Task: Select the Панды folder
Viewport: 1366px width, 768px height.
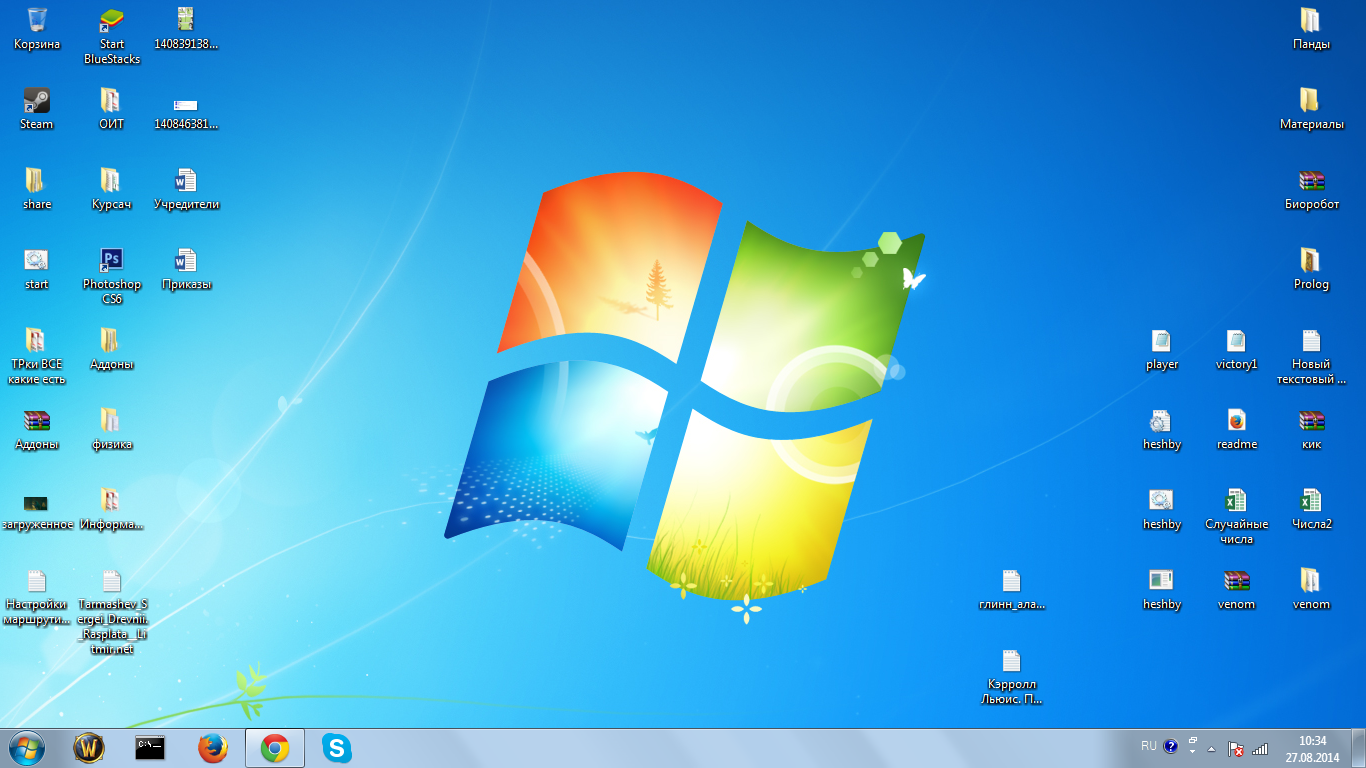Action: (x=1311, y=28)
